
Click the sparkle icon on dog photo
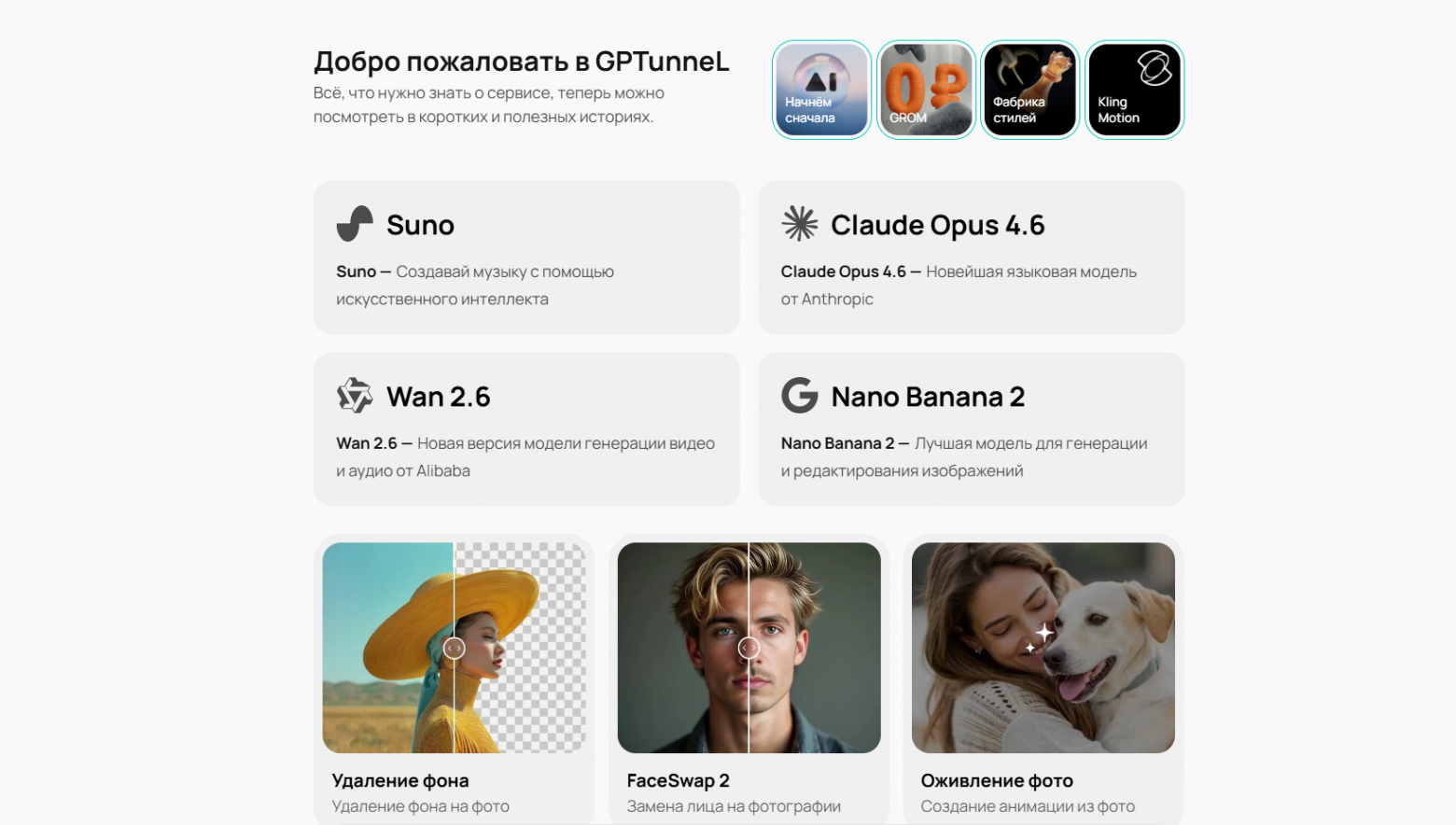pyautogui.click(x=1040, y=636)
